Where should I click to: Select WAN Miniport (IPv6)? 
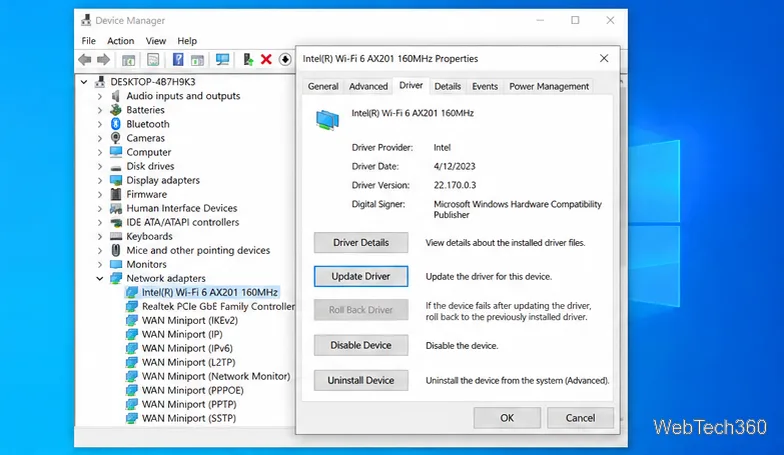tap(187, 348)
